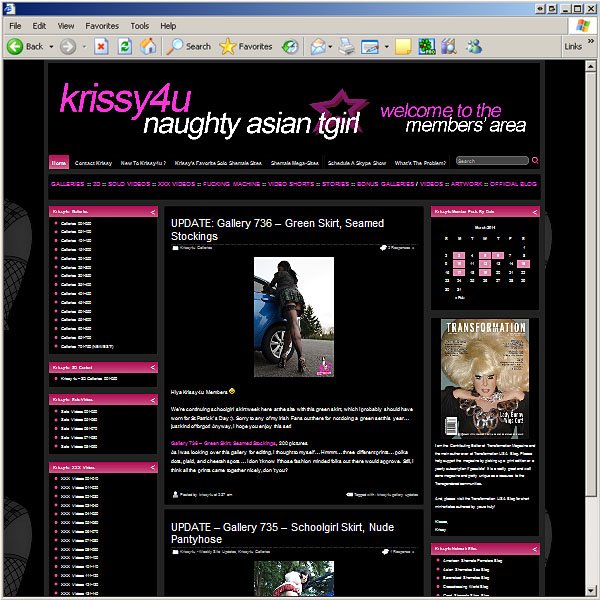Viewport: 600px width, 600px height.
Task: Collapse the top-left galleries panel arrow
Action: pyautogui.click(x=152, y=212)
